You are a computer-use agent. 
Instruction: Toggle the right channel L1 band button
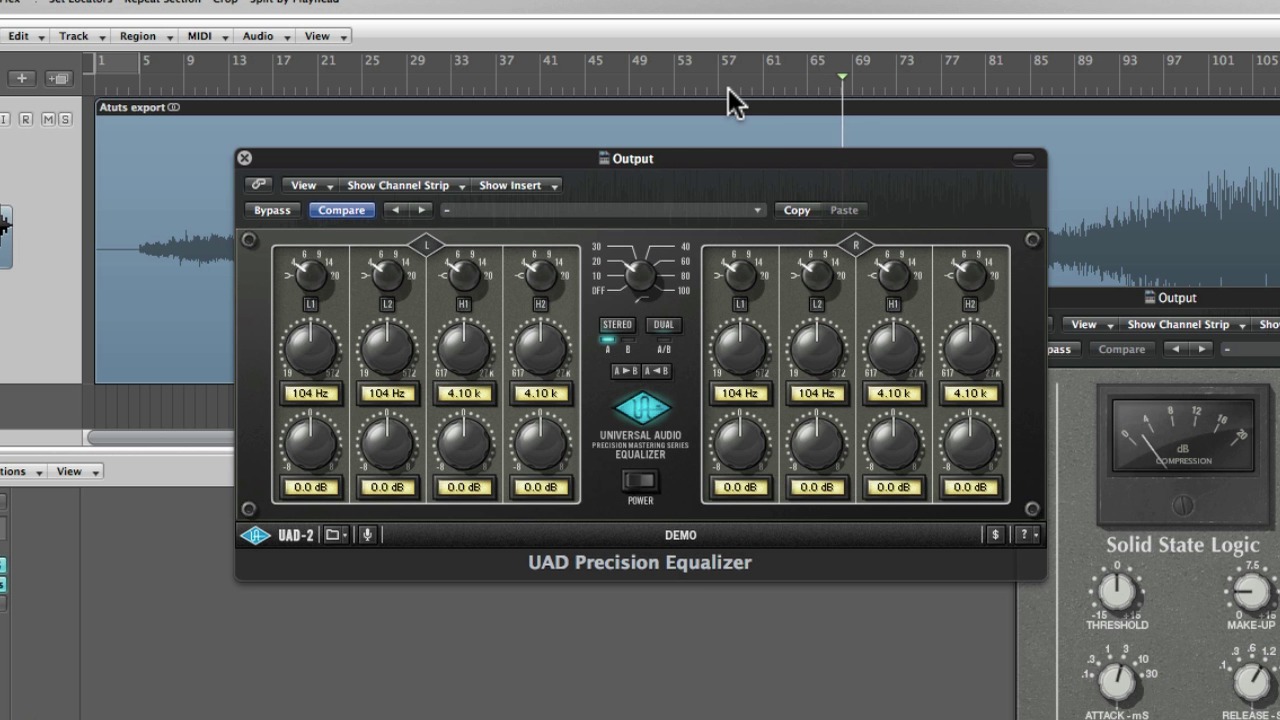(740, 304)
